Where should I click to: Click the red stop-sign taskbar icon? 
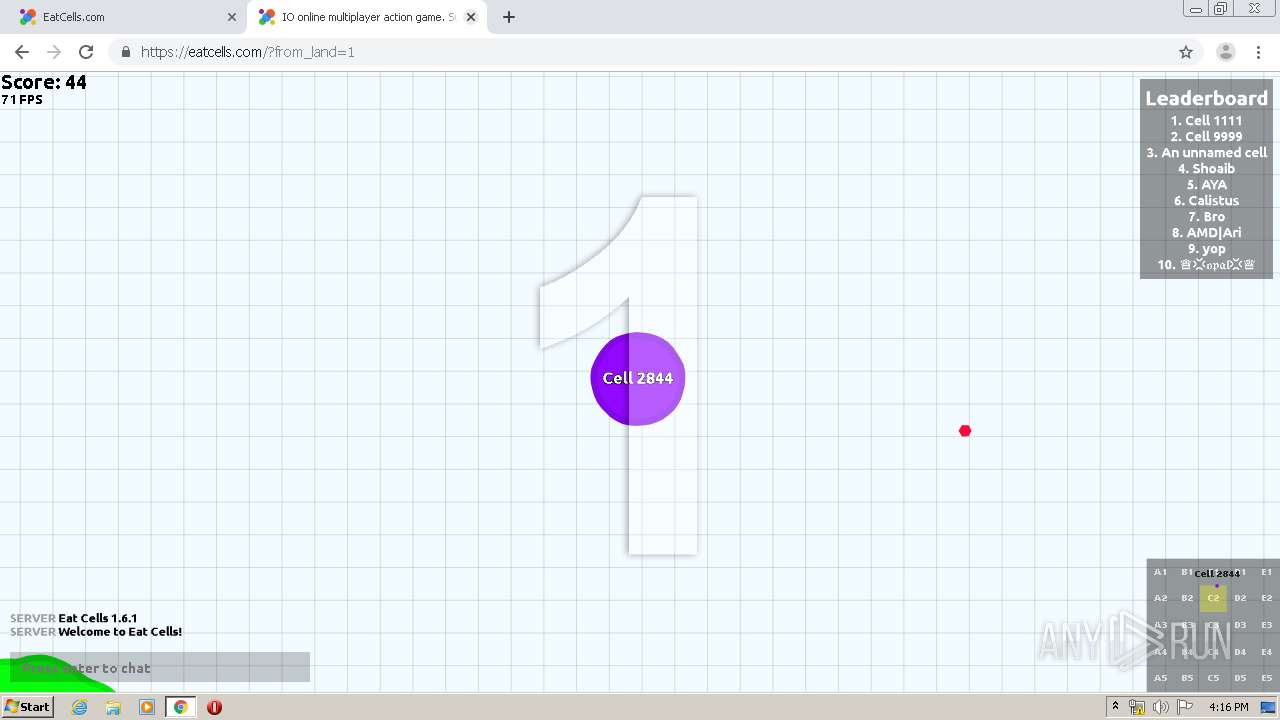click(214, 707)
